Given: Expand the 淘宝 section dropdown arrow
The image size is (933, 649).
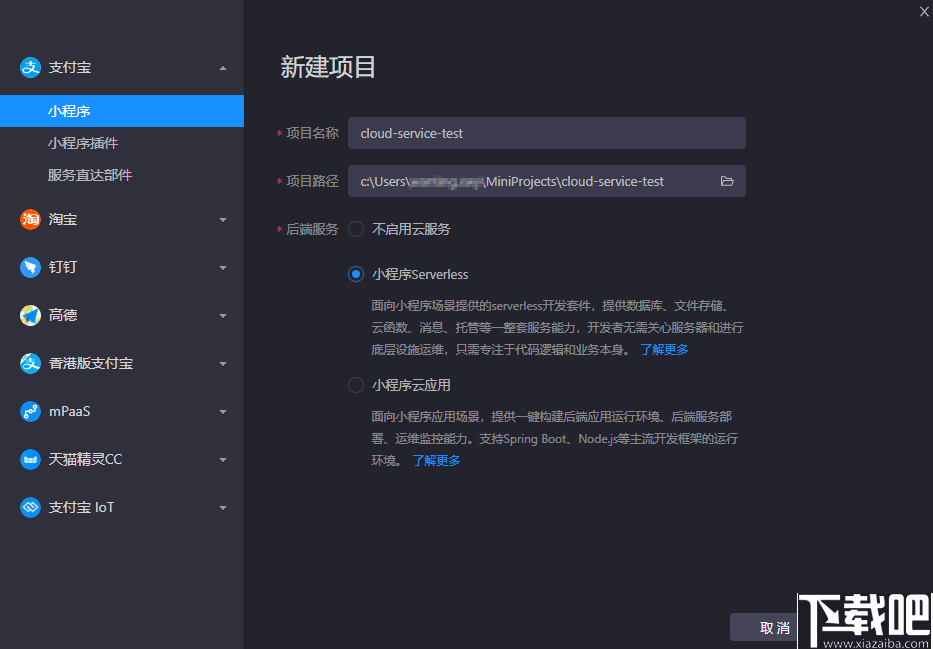Looking at the screenshot, I should 223,219.
